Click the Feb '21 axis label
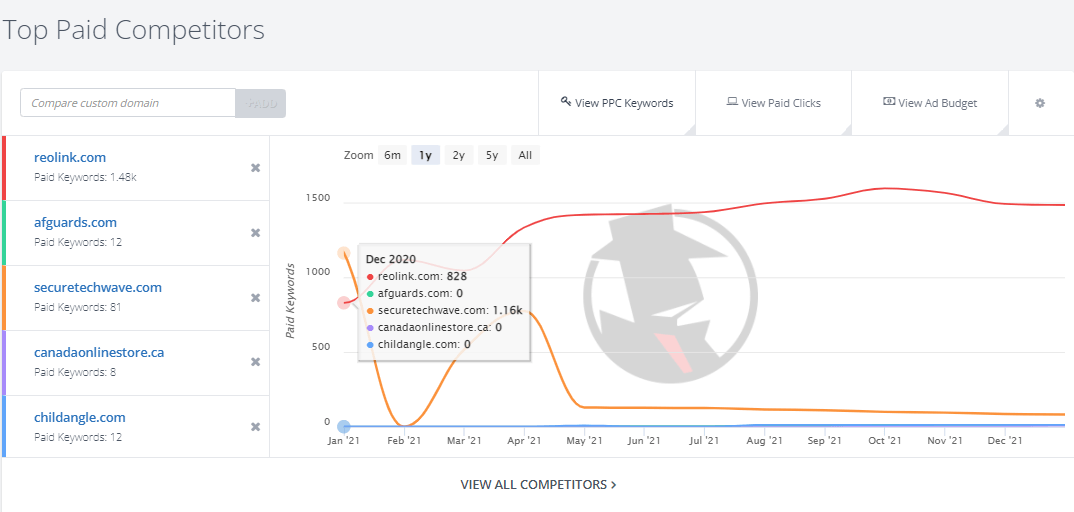1074x512 pixels. pyautogui.click(x=404, y=441)
